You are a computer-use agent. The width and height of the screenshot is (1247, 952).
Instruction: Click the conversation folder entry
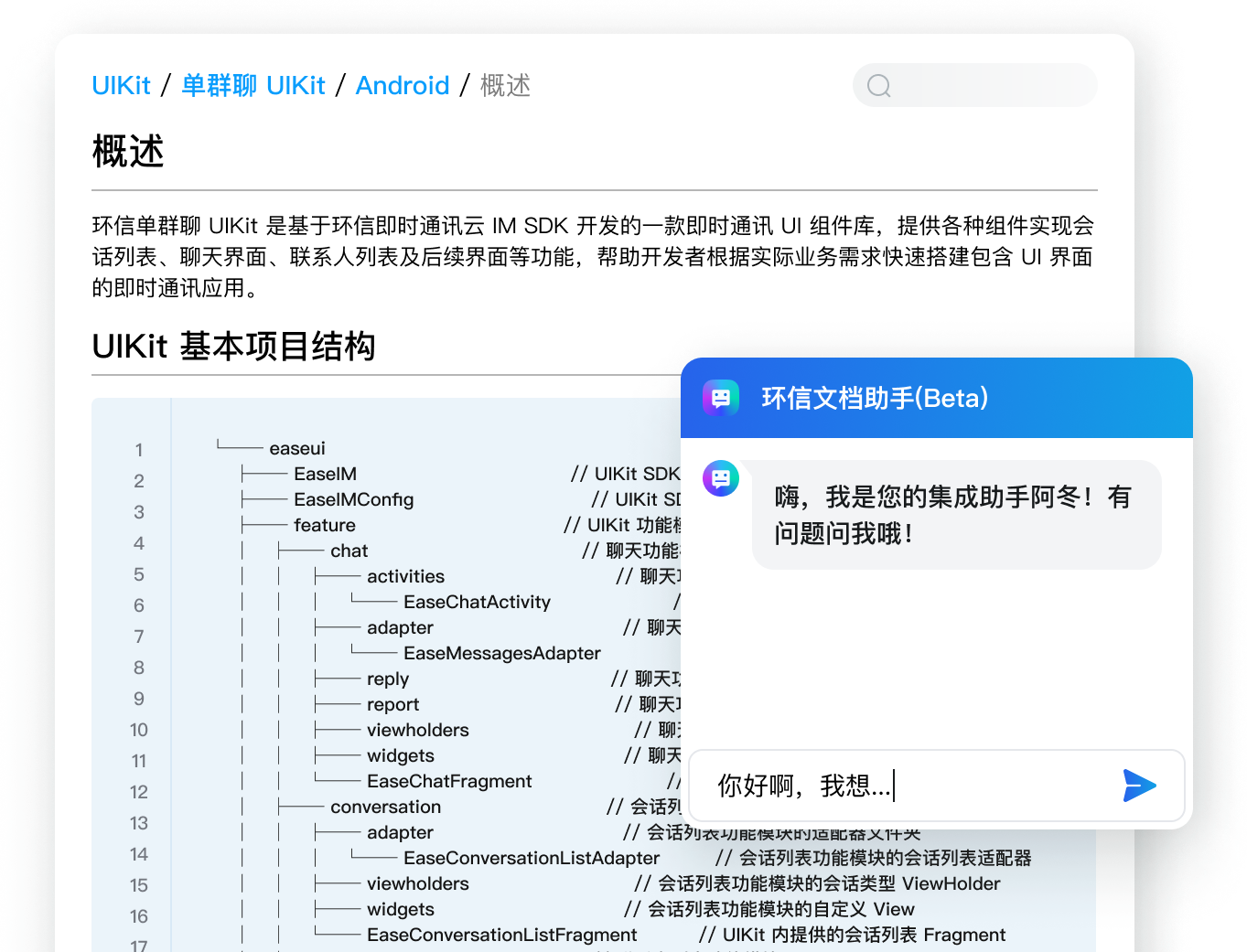[x=385, y=807]
